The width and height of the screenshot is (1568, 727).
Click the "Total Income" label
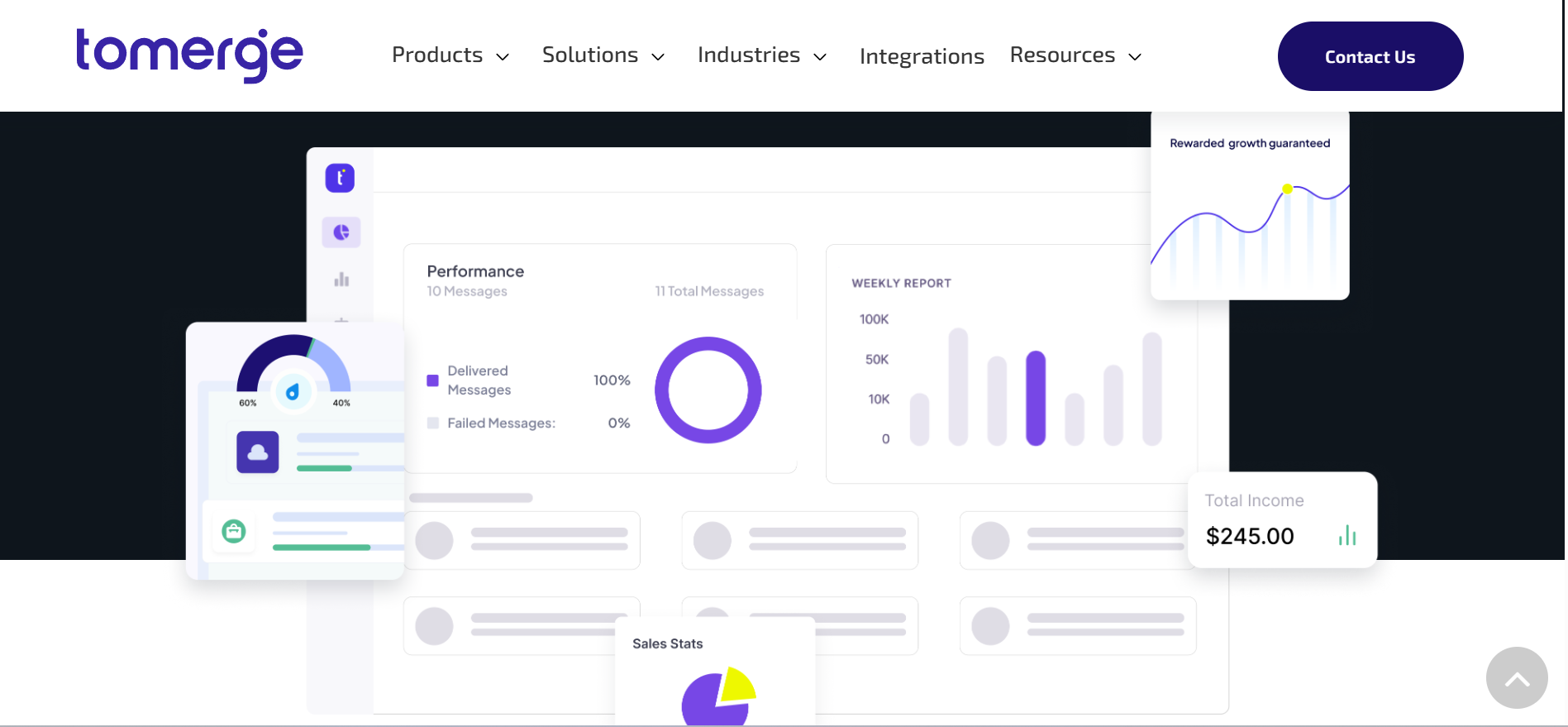tap(1254, 500)
